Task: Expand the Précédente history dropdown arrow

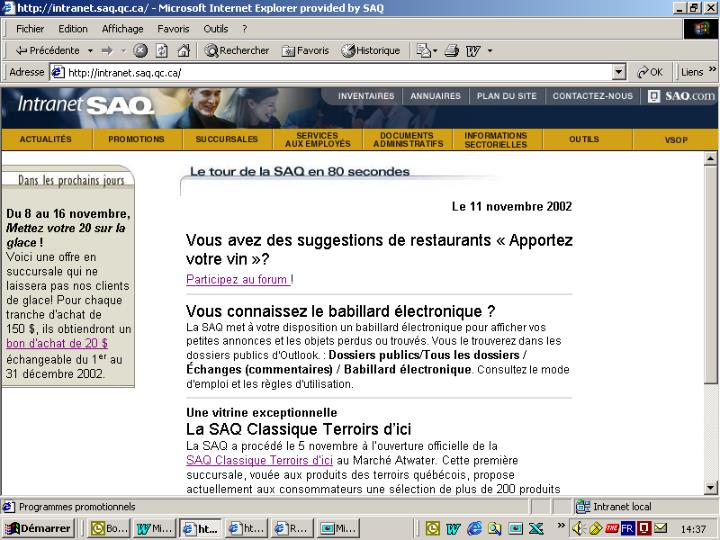Action: tap(90, 51)
